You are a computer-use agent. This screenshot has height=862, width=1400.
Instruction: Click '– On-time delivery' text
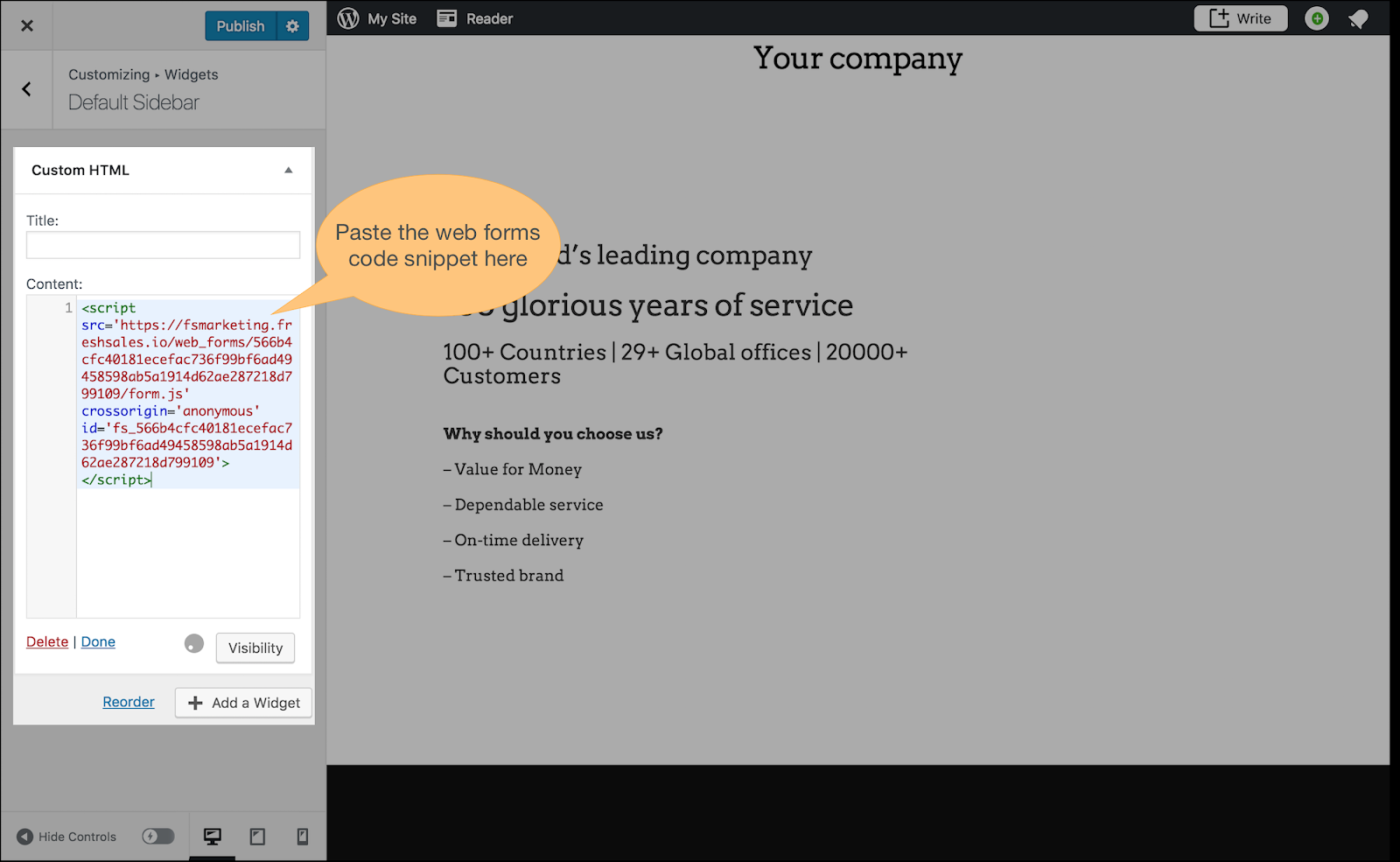[x=513, y=541]
